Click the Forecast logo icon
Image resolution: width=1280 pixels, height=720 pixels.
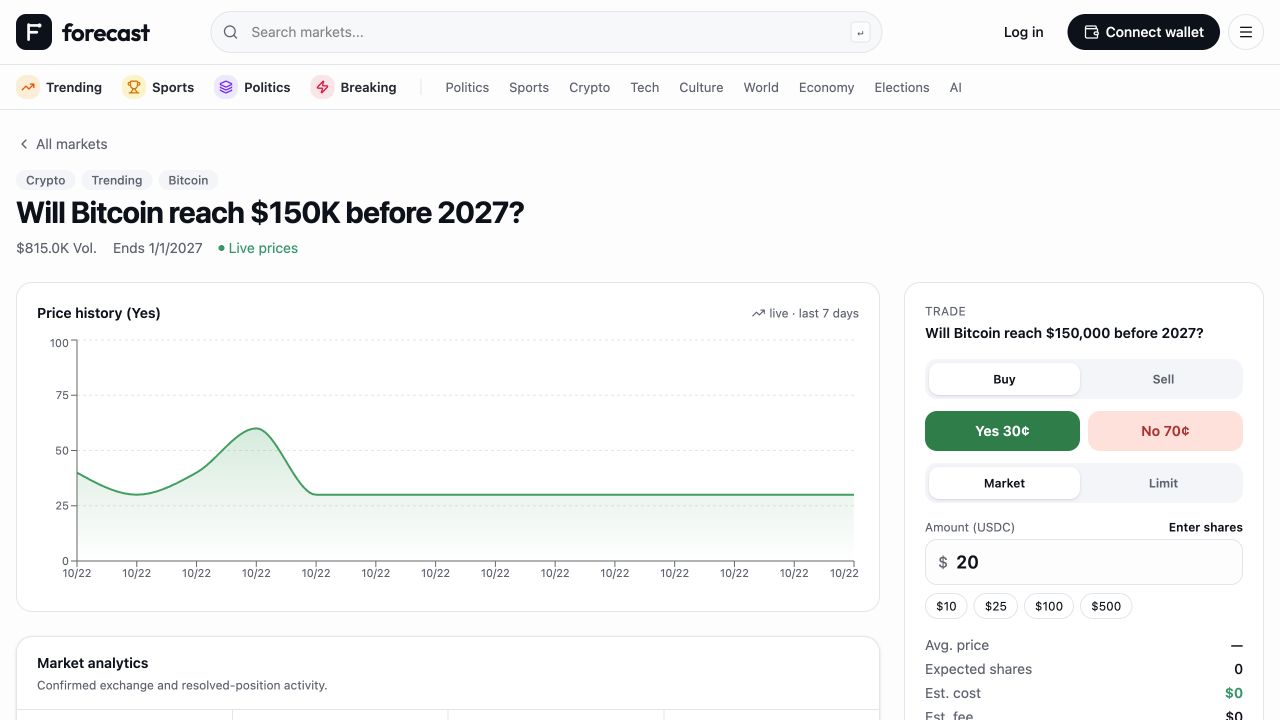(34, 32)
